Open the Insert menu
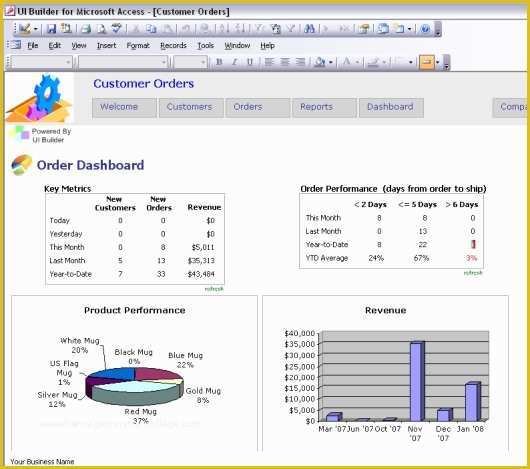The width and height of the screenshot is (530, 469). tap(106, 45)
